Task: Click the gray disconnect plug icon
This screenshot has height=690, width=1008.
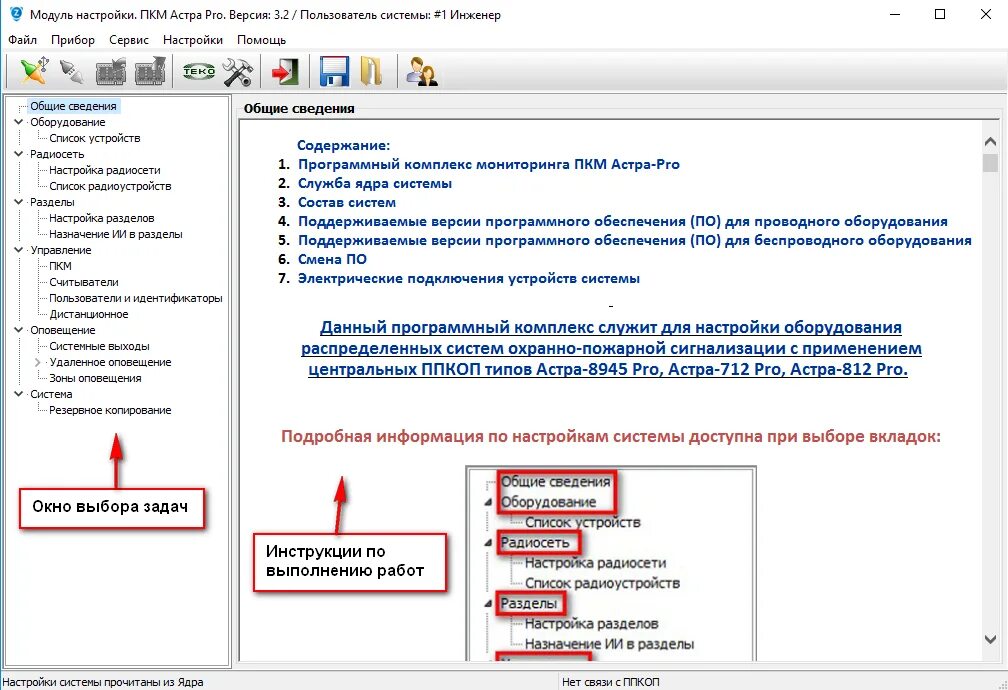Action: coord(71,71)
